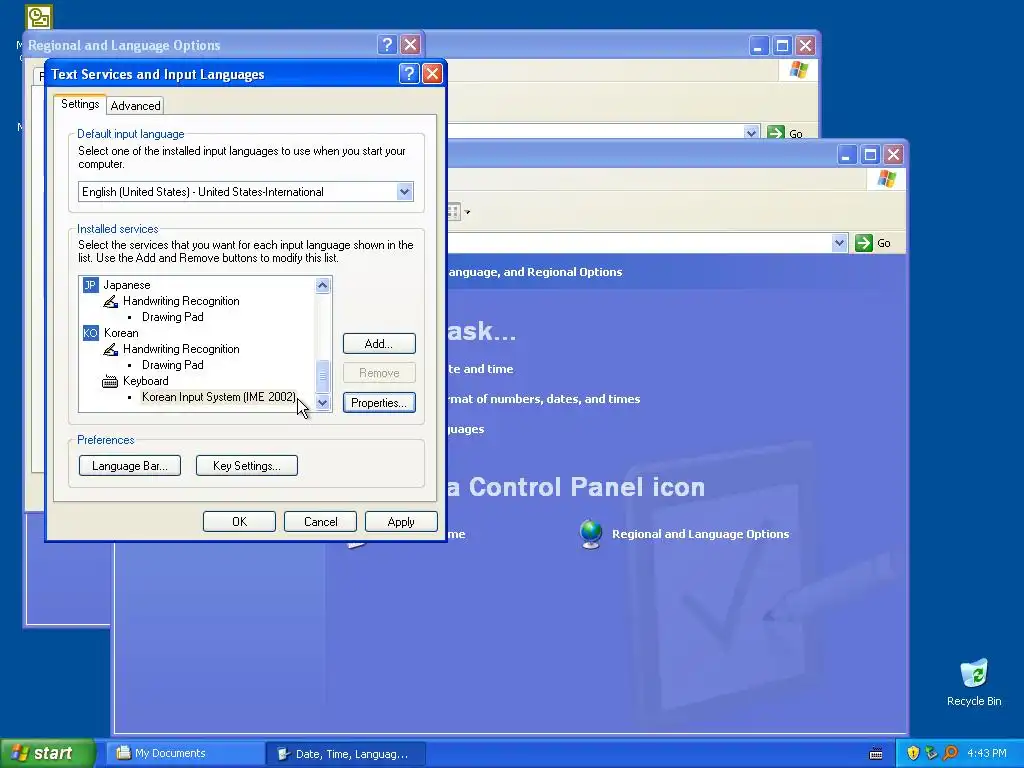Click the JP Japanese language icon

[90, 285]
